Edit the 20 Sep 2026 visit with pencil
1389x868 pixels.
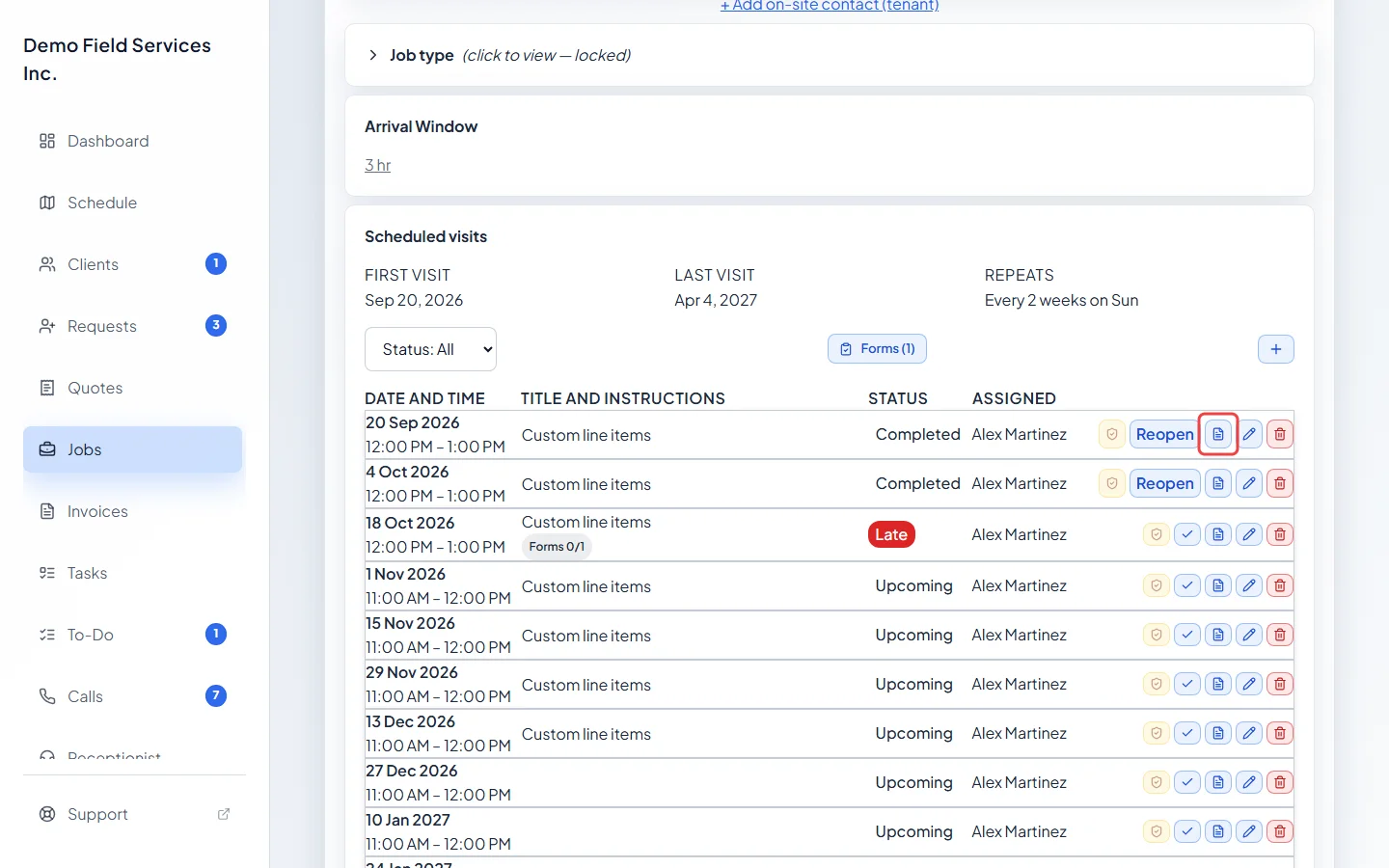point(1249,434)
